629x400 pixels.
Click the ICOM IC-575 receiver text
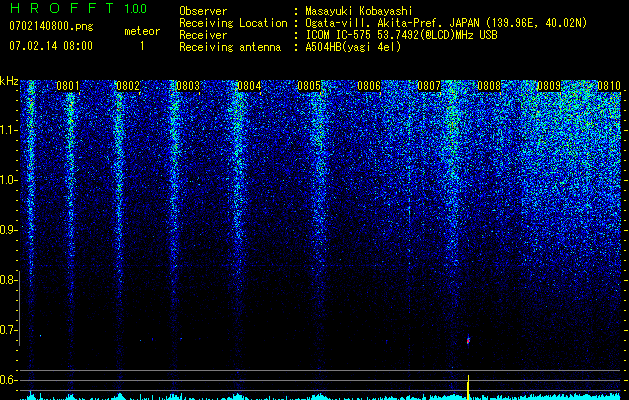401,35
